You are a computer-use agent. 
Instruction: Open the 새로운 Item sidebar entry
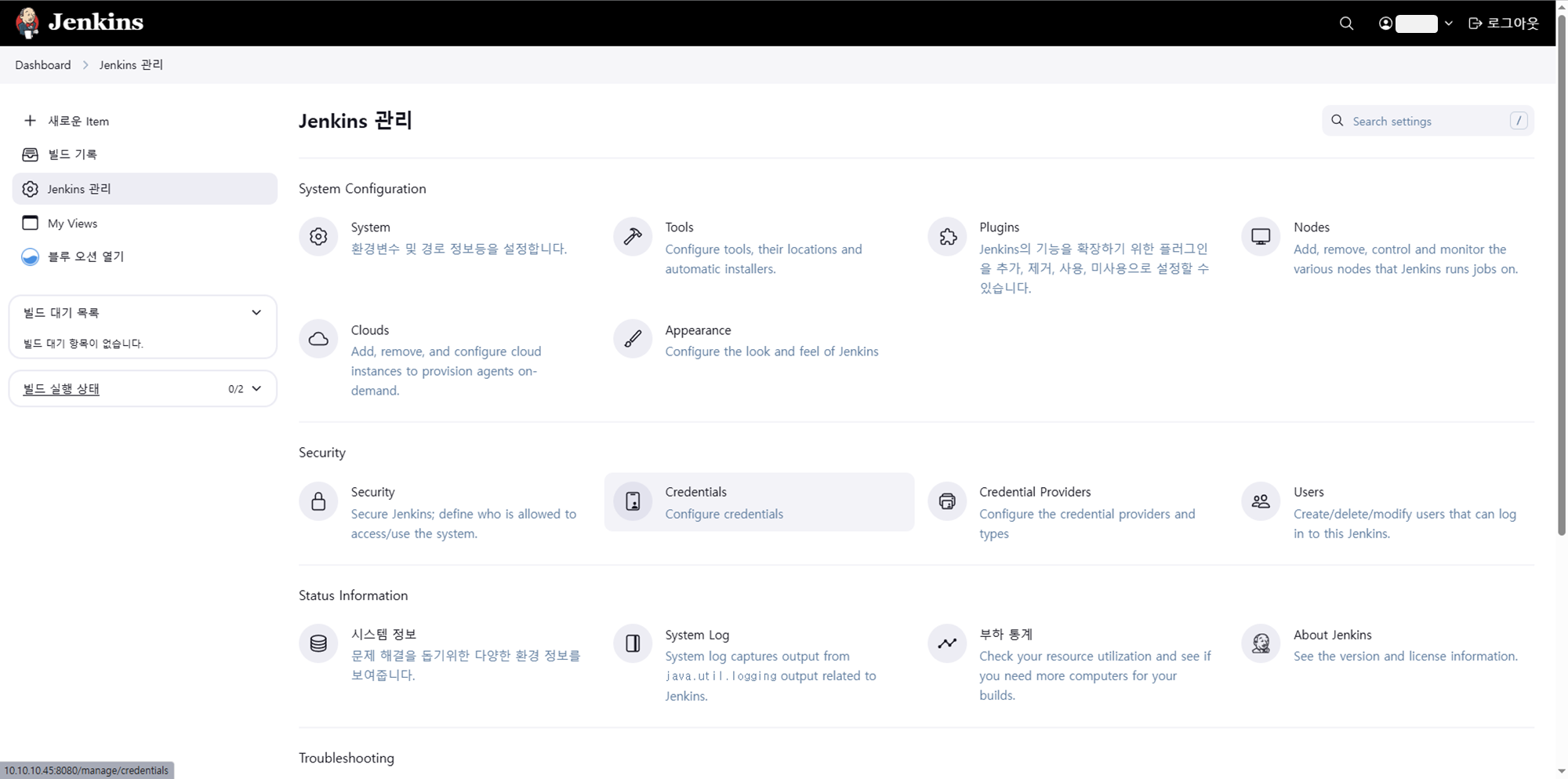[145, 121]
